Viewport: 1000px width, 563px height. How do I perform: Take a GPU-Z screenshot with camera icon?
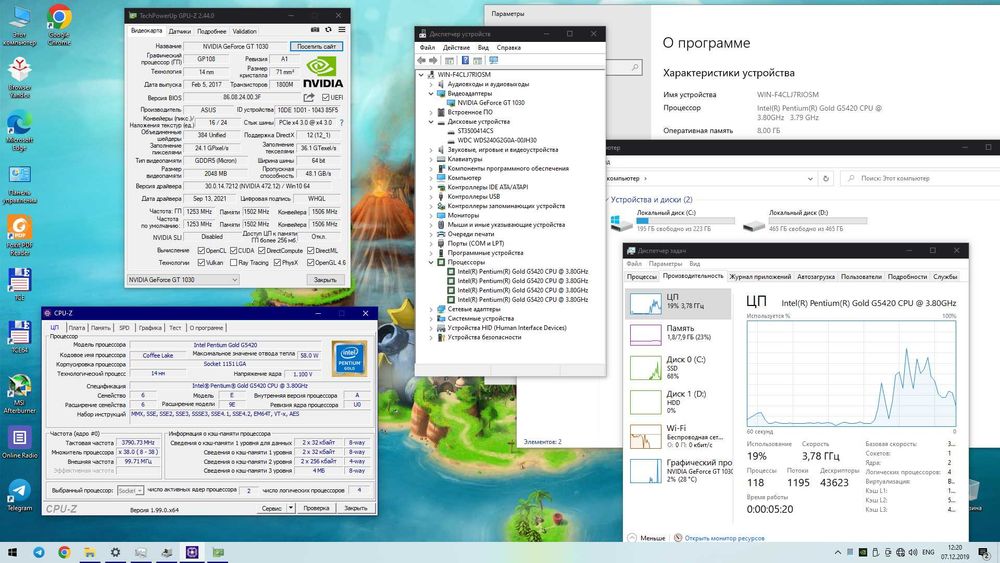tap(314, 30)
